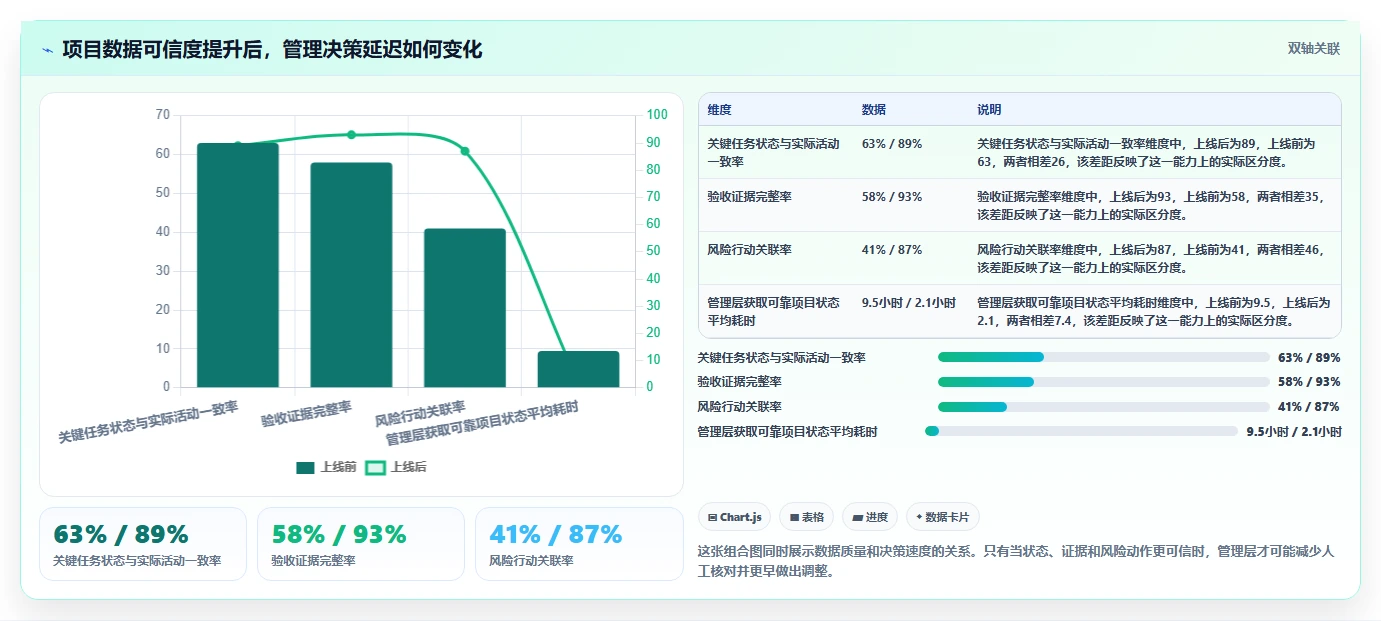Image resolution: width=1381 pixels, height=621 pixels.
Task: Click the progress bar for 风险行动关联率
Action: [x=1104, y=407]
